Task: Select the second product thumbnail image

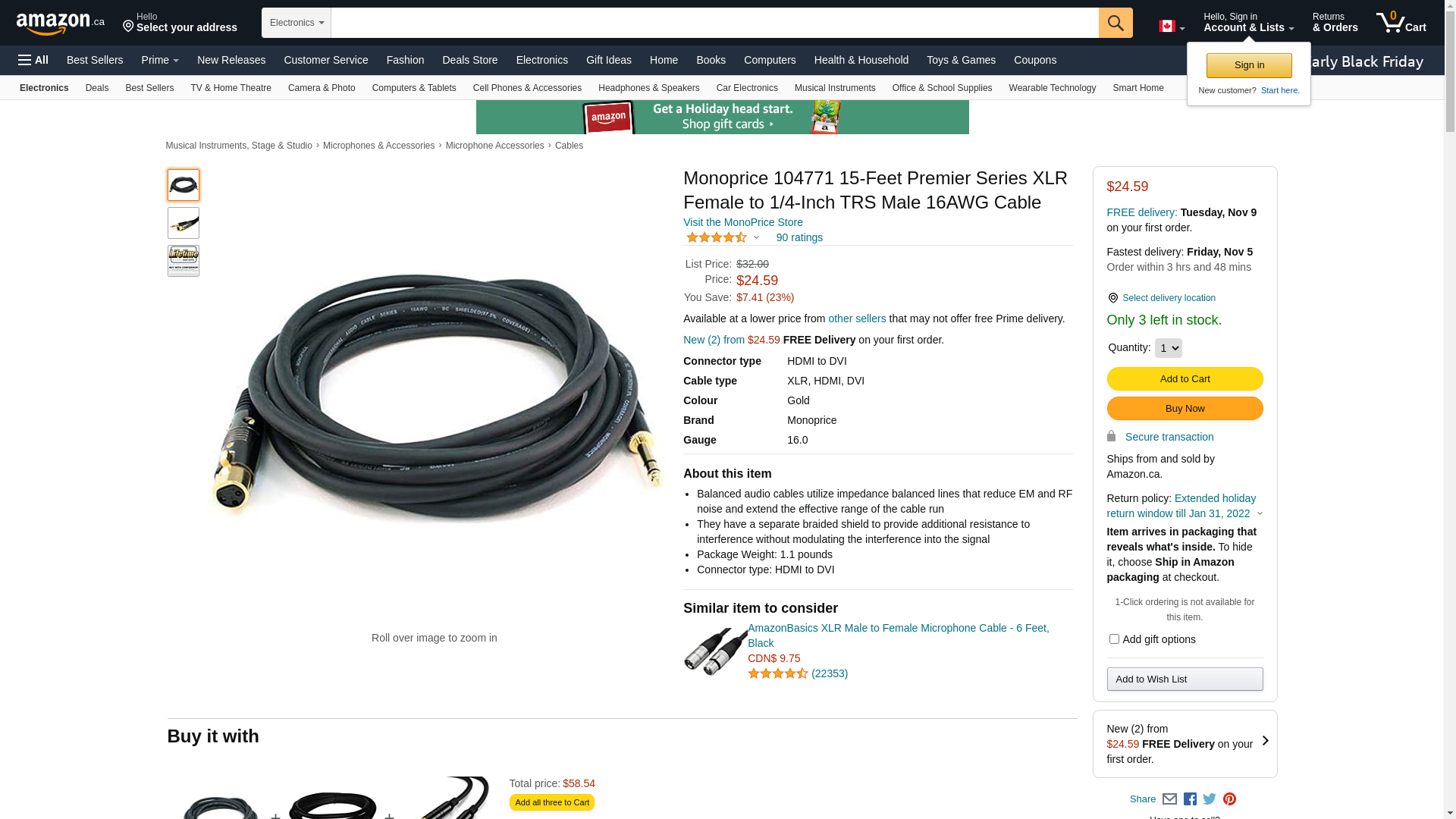Action: pyautogui.click(x=184, y=223)
